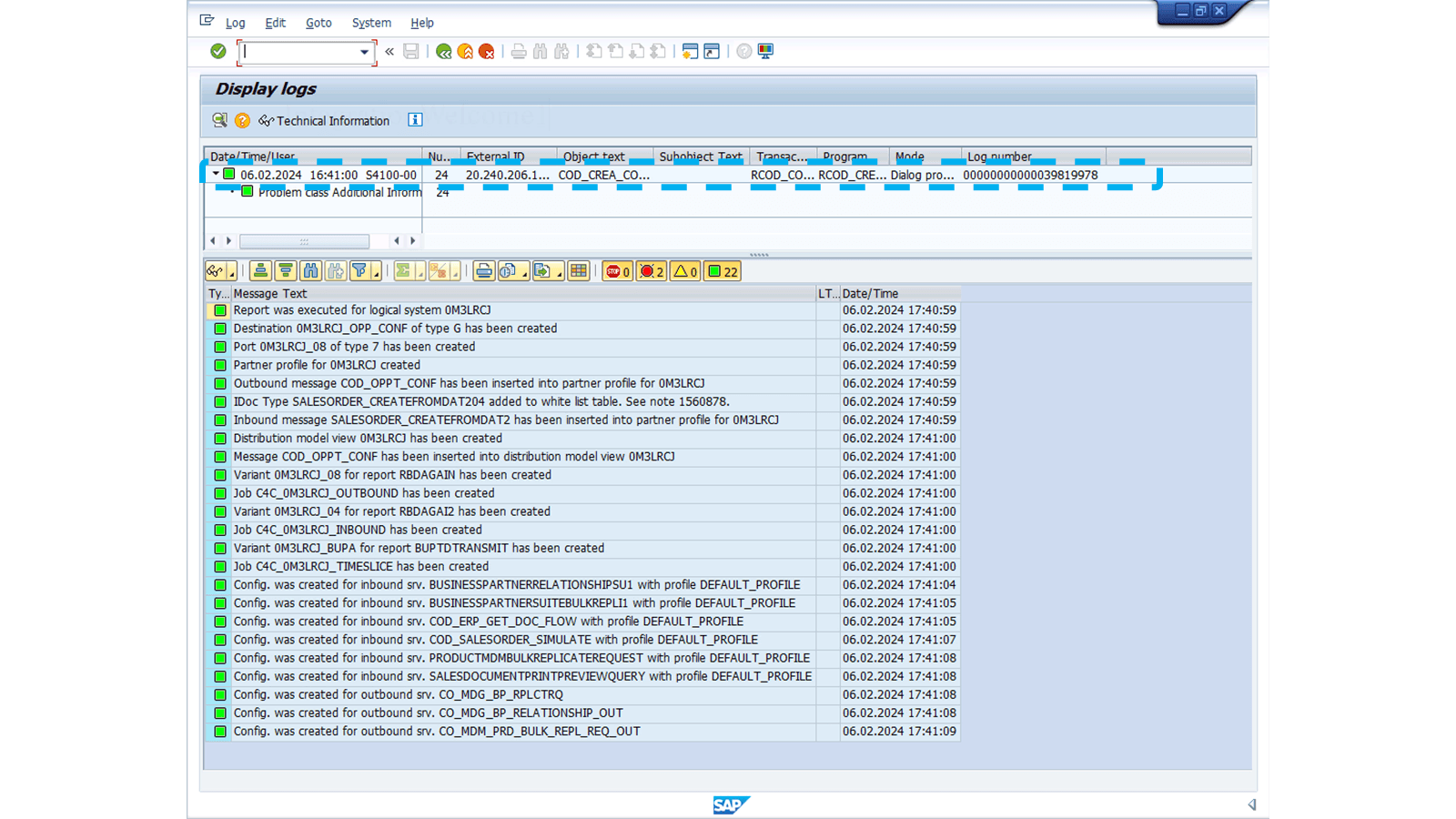The image size is (1456, 819).
Task: Click the small scroll-right arrow after the log tree scrollbar
Action: (413, 241)
